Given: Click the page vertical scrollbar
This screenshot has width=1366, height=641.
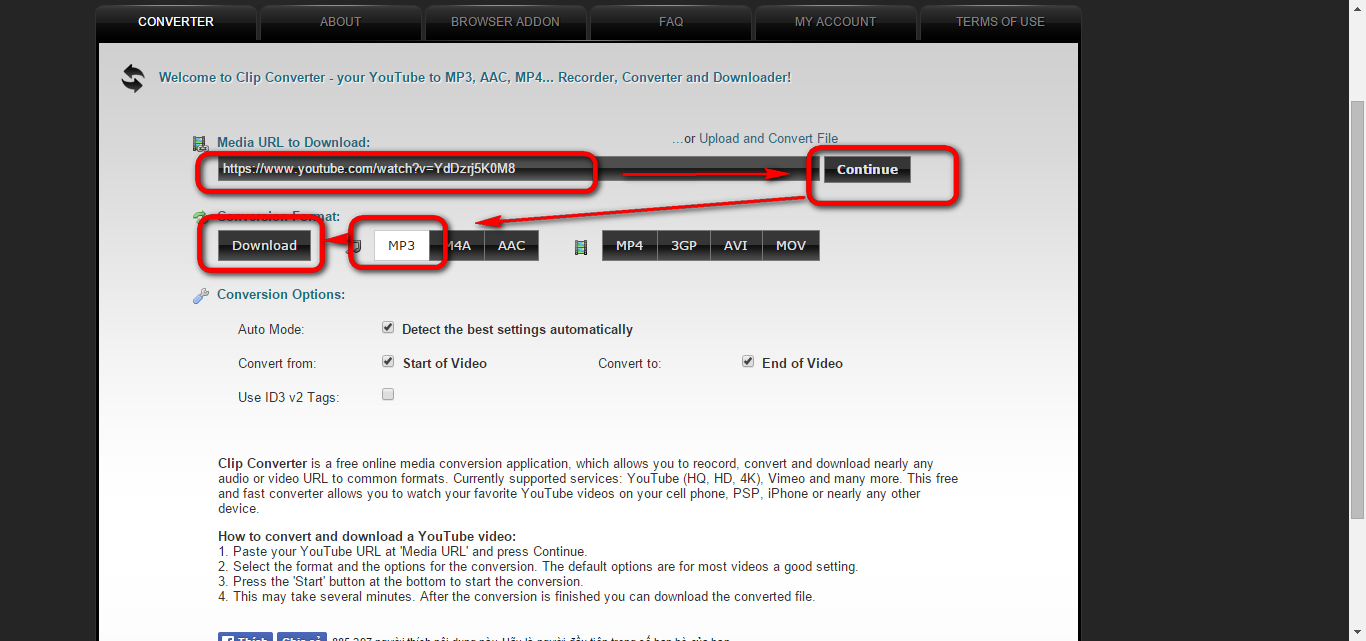Looking at the screenshot, I should coord(1357,310).
